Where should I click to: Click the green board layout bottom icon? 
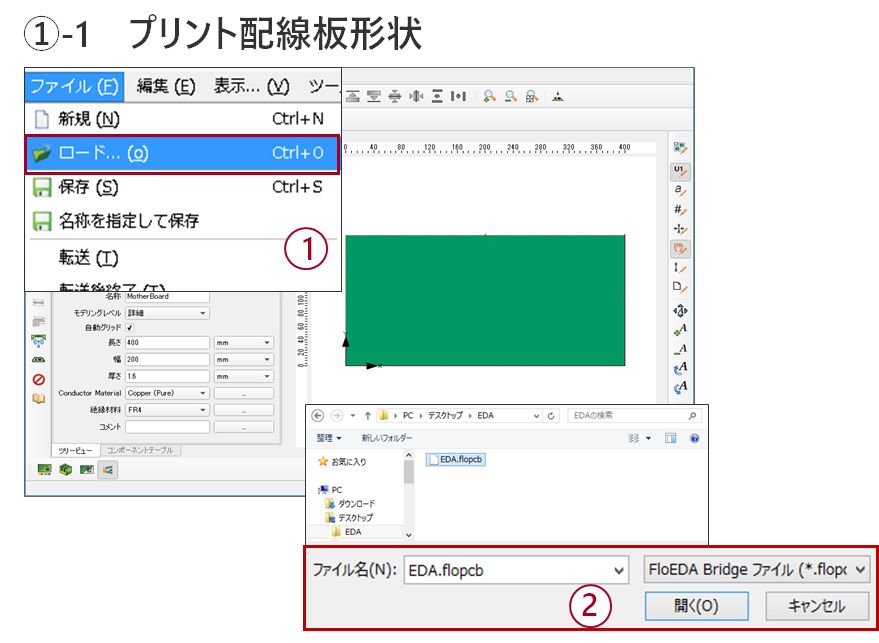point(44,469)
